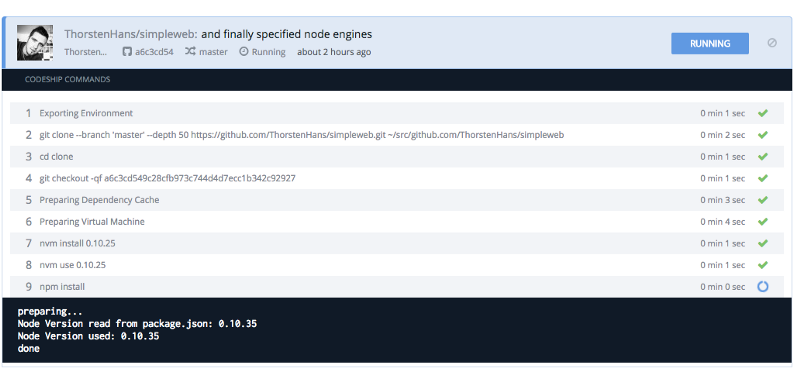Click the CODESHIP COMMANDS header
The image size is (800, 385).
67,80
